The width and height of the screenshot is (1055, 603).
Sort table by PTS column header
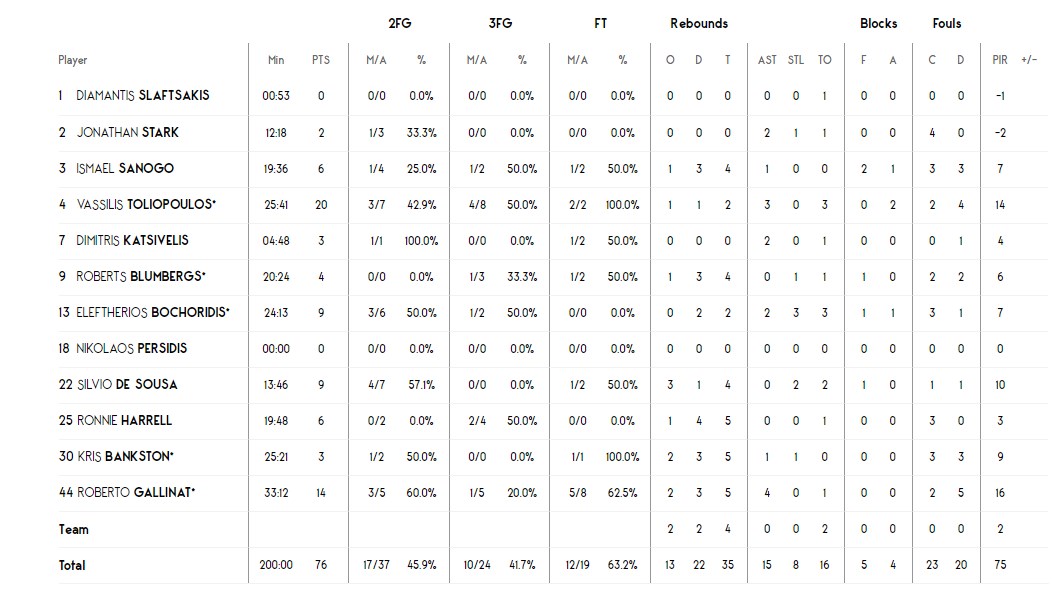[320, 60]
